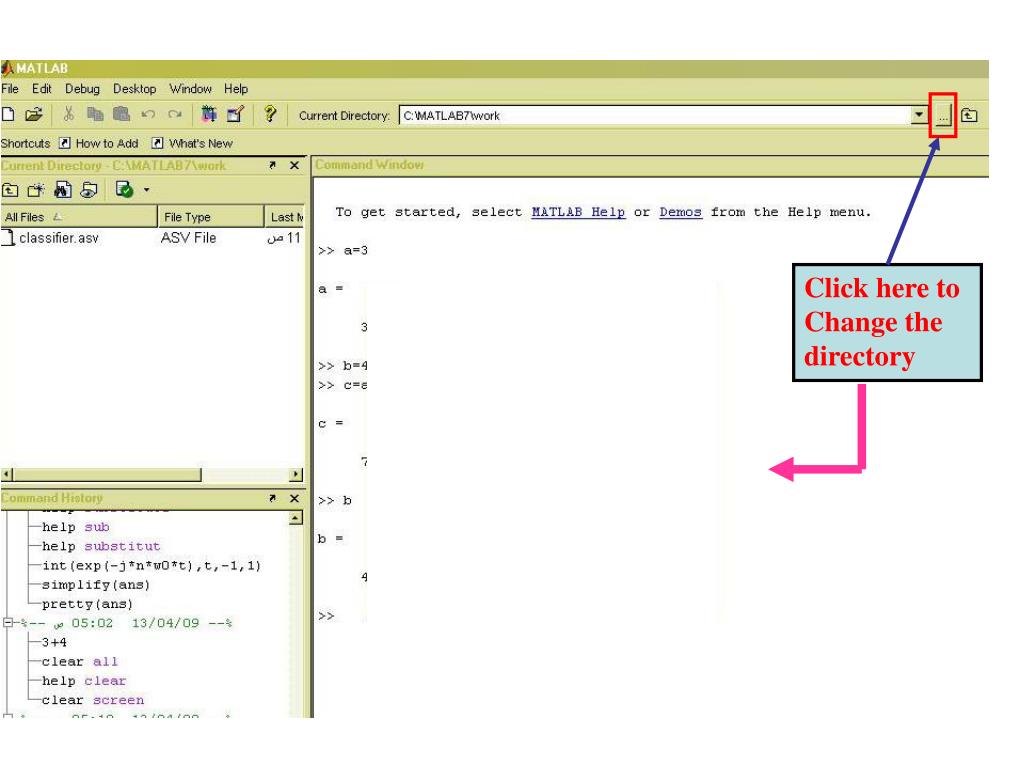Click the How to Add shortcut icon
Viewport: 1024px width, 768px height.
pos(65,143)
